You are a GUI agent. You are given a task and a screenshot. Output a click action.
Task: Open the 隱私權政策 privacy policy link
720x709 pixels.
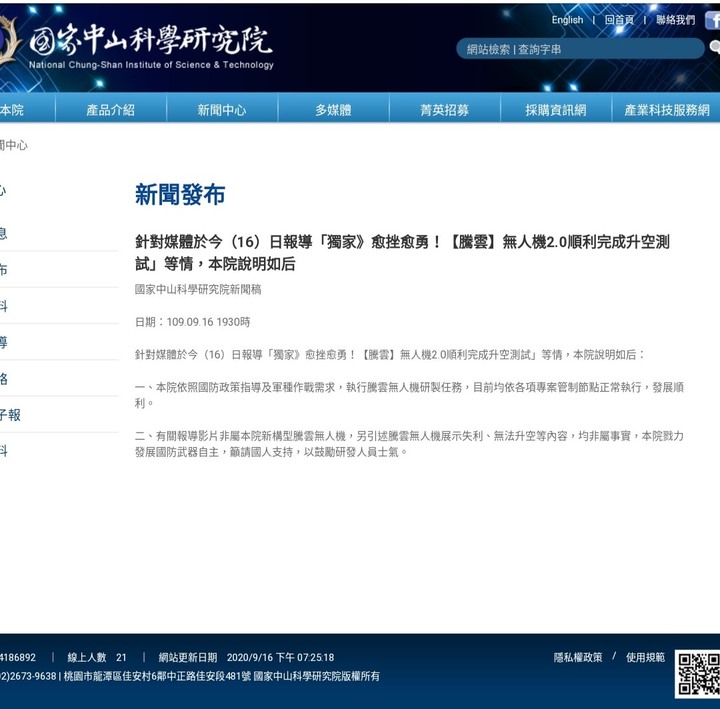point(578,657)
